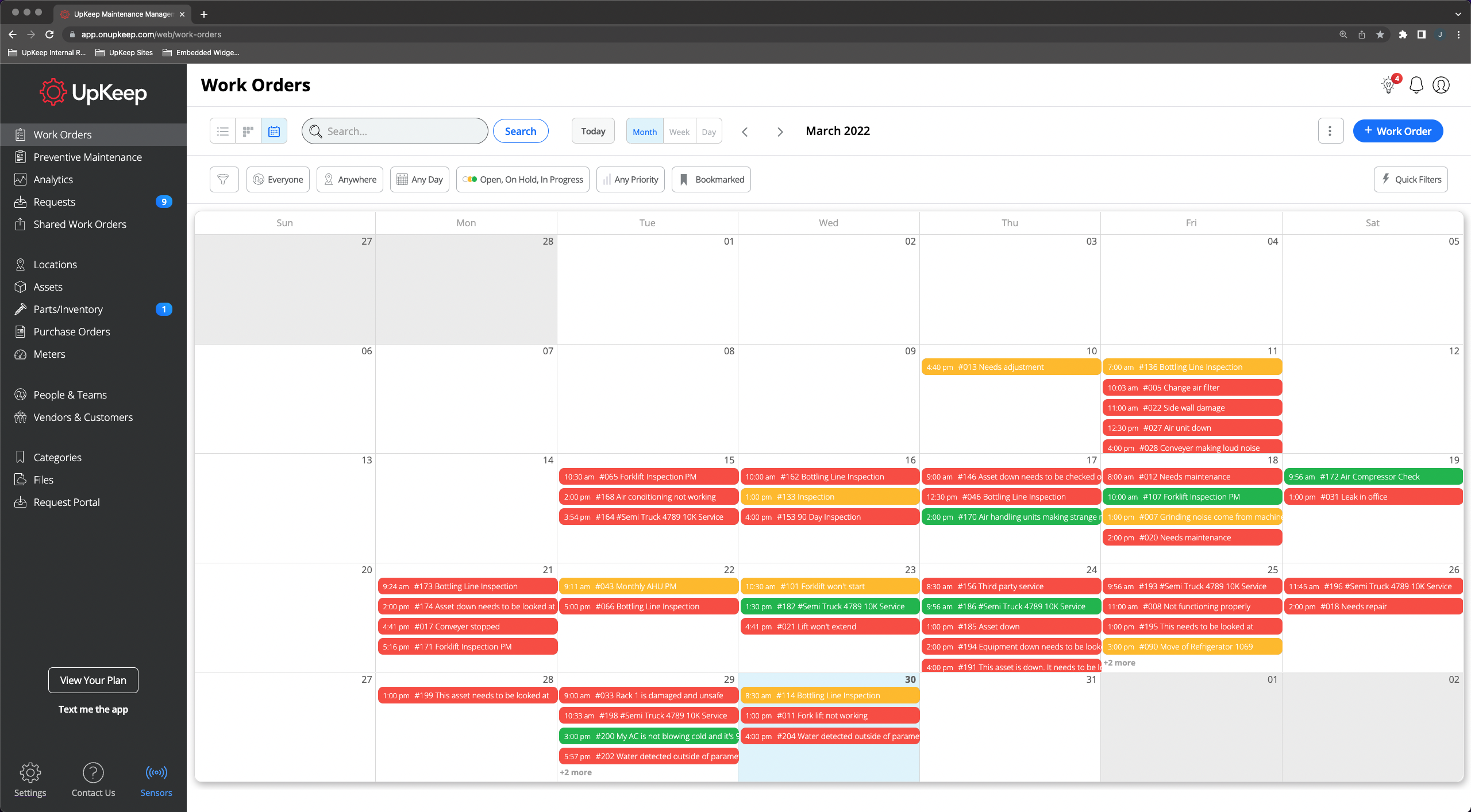Click the funnel filter icon
Screen dimensions: 1471x812
[224, 180]
